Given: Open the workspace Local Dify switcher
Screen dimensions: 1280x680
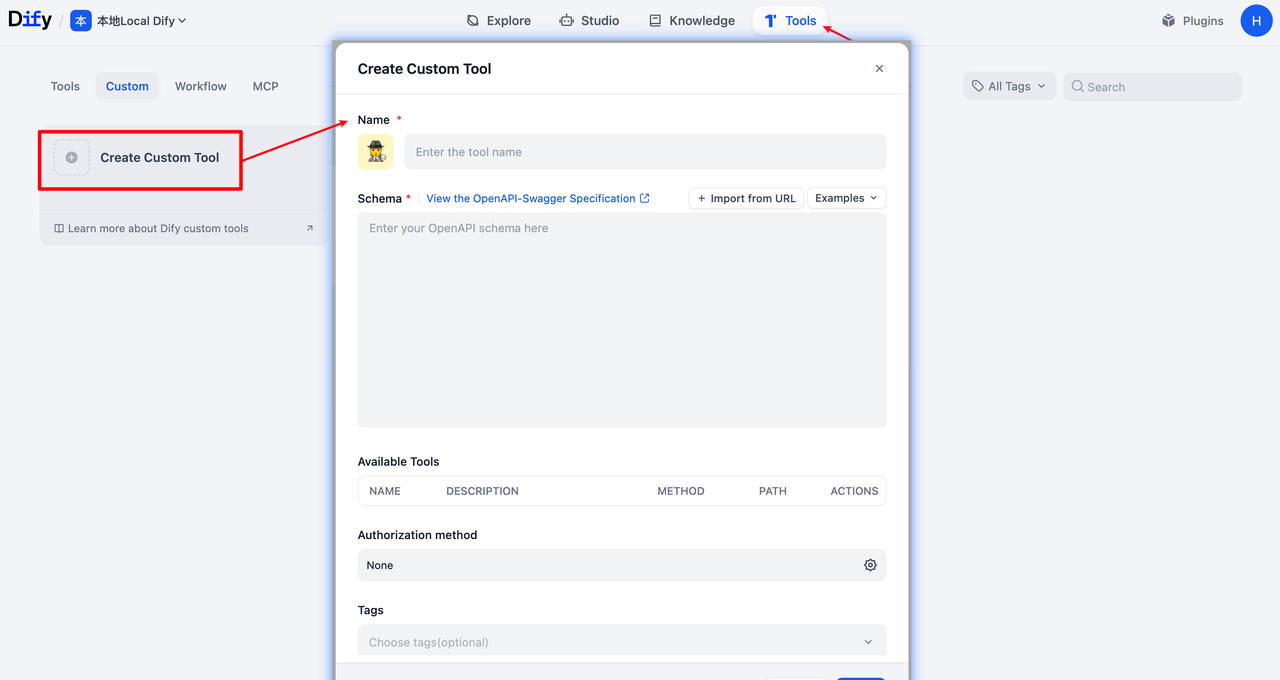Looking at the screenshot, I should click(x=129, y=21).
